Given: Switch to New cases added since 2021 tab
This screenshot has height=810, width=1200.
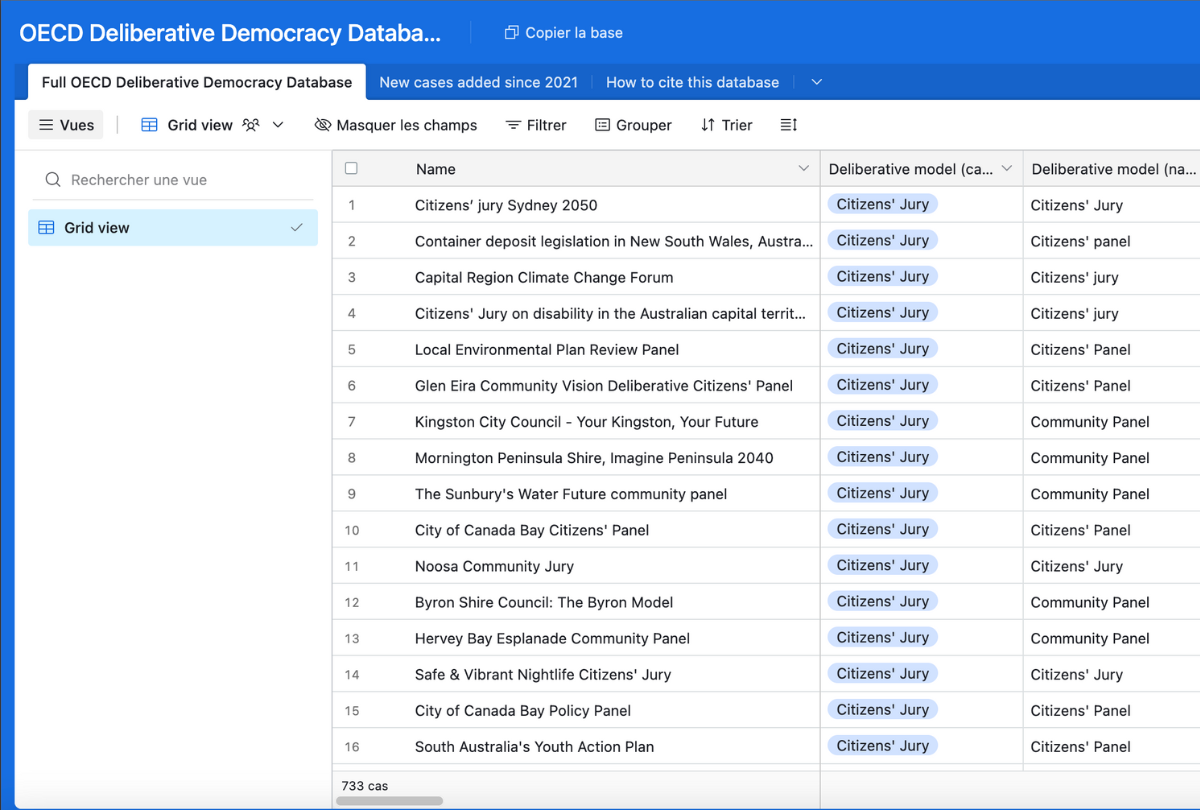Looking at the screenshot, I should pyautogui.click(x=479, y=82).
